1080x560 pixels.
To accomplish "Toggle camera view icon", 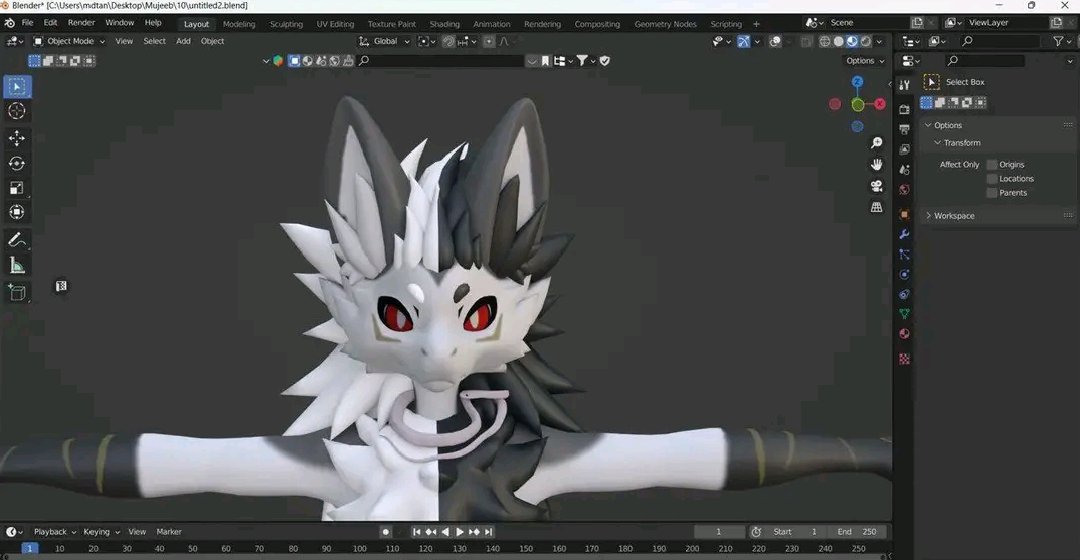I will pyautogui.click(x=876, y=186).
